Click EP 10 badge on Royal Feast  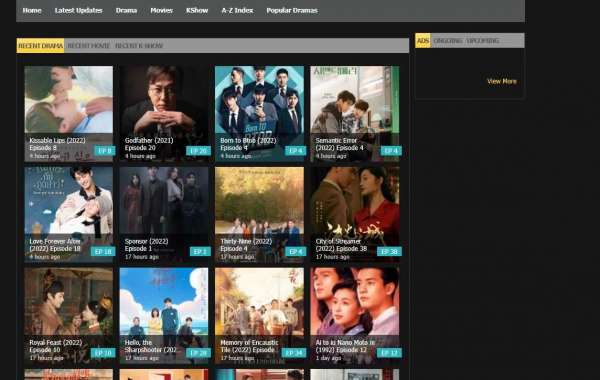[103, 353]
